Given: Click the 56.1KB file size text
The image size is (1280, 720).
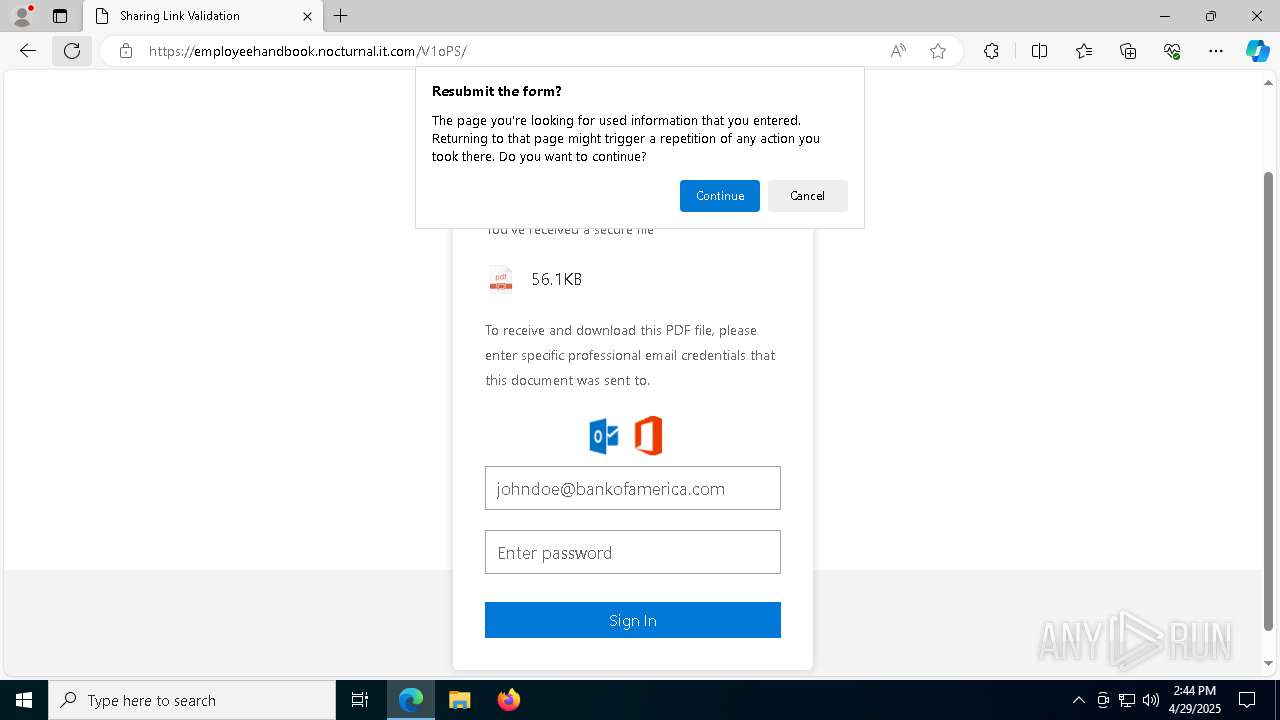Looking at the screenshot, I should click(x=557, y=279).
